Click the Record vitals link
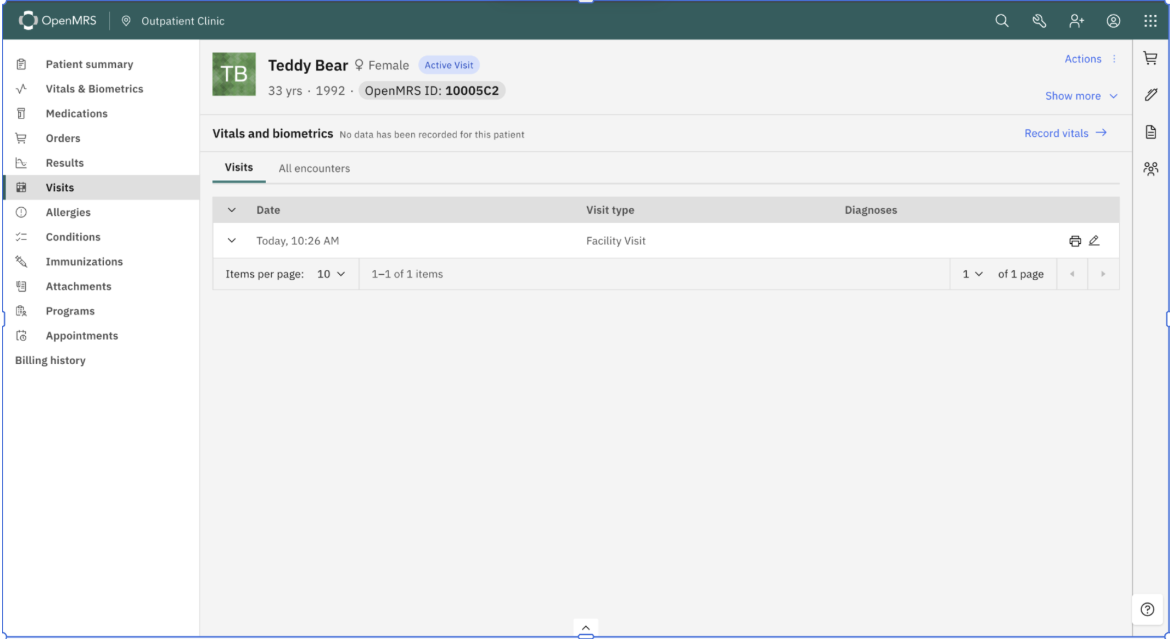Screen dimensions: 1174x644 click(1065, 133)
